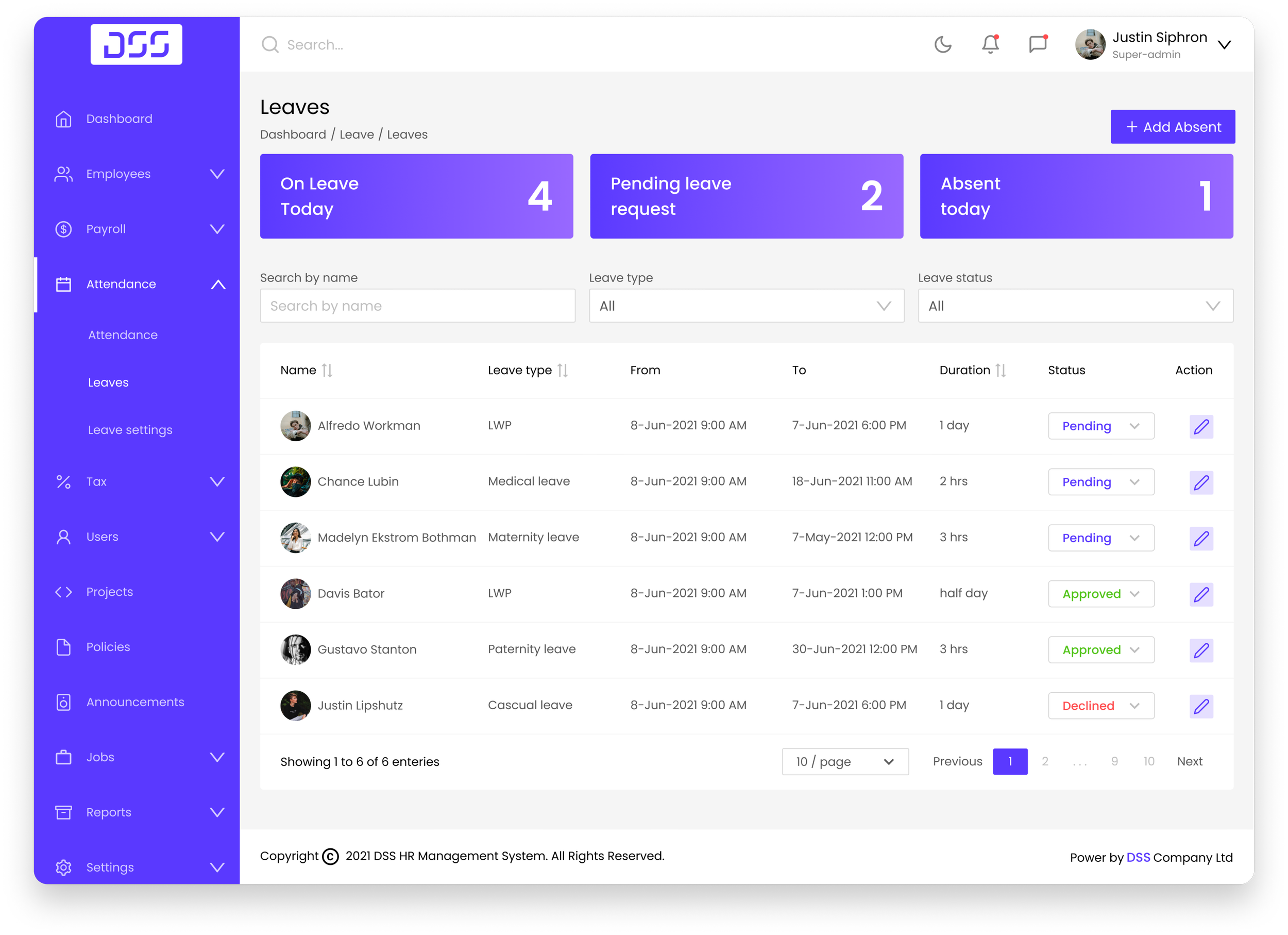Open the Leave settings submenu item
The height and width of the screenshot is (935, 1288).
click(130, 430)
